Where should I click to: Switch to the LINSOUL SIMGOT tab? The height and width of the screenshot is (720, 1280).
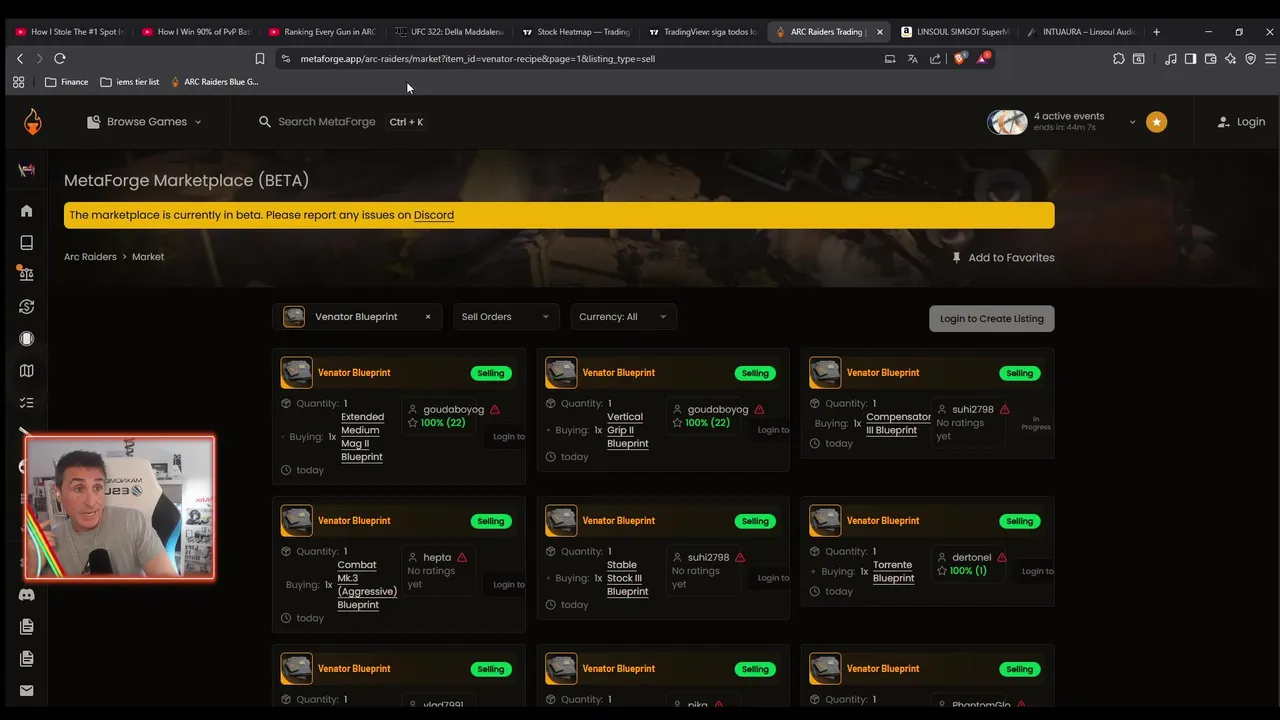coord(955,32)
